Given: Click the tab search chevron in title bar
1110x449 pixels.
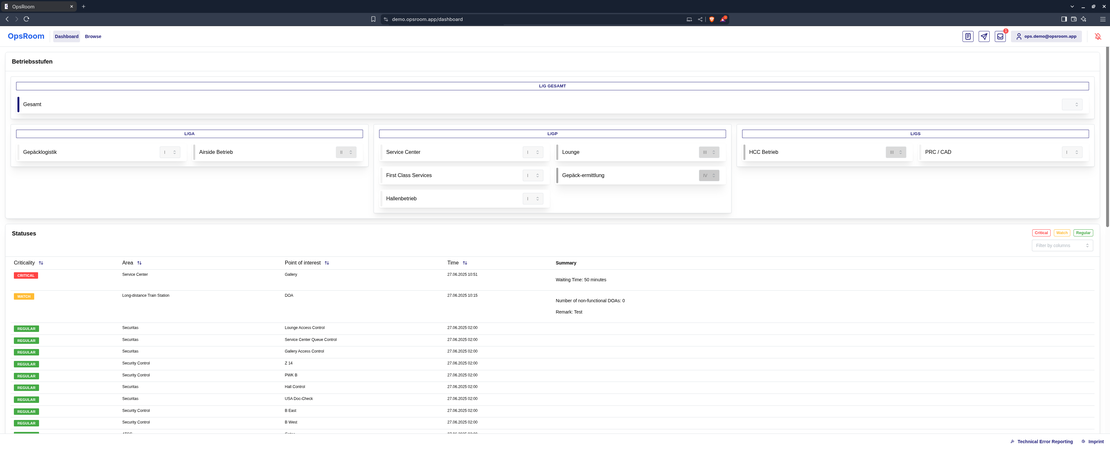Looking at the screenshot, I should tap(1072, 6).
